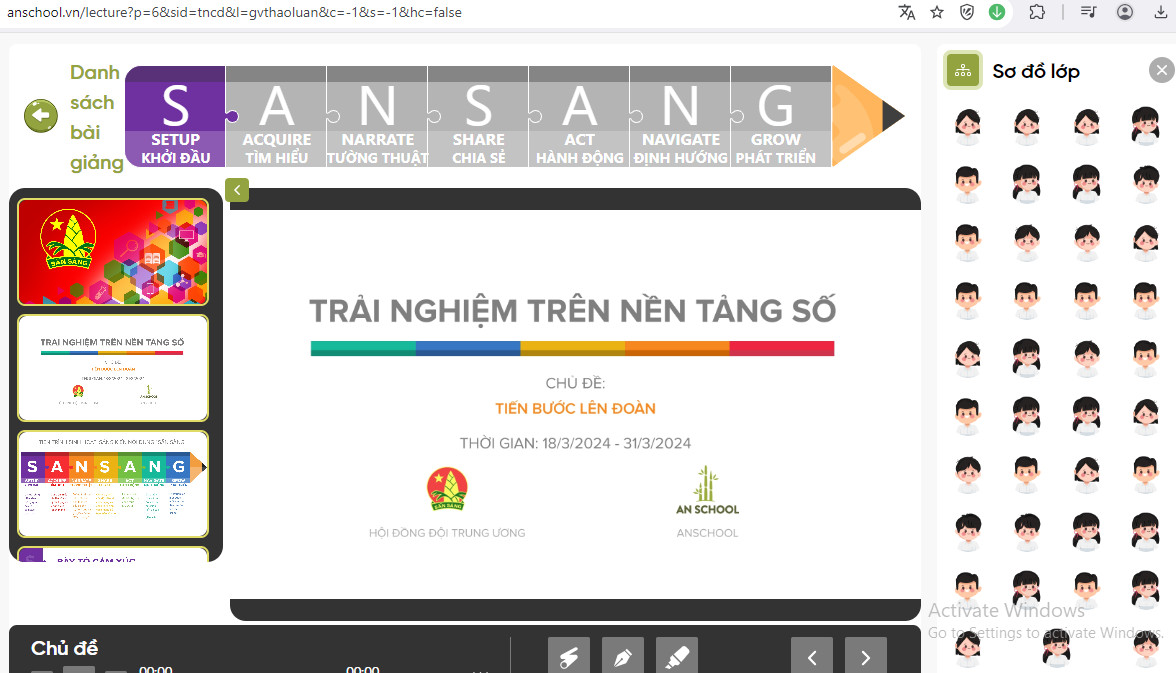Close the Sơ đồ lớp panel
This screenshot has width=1176, height=673.
click(x=1161, y=71)
